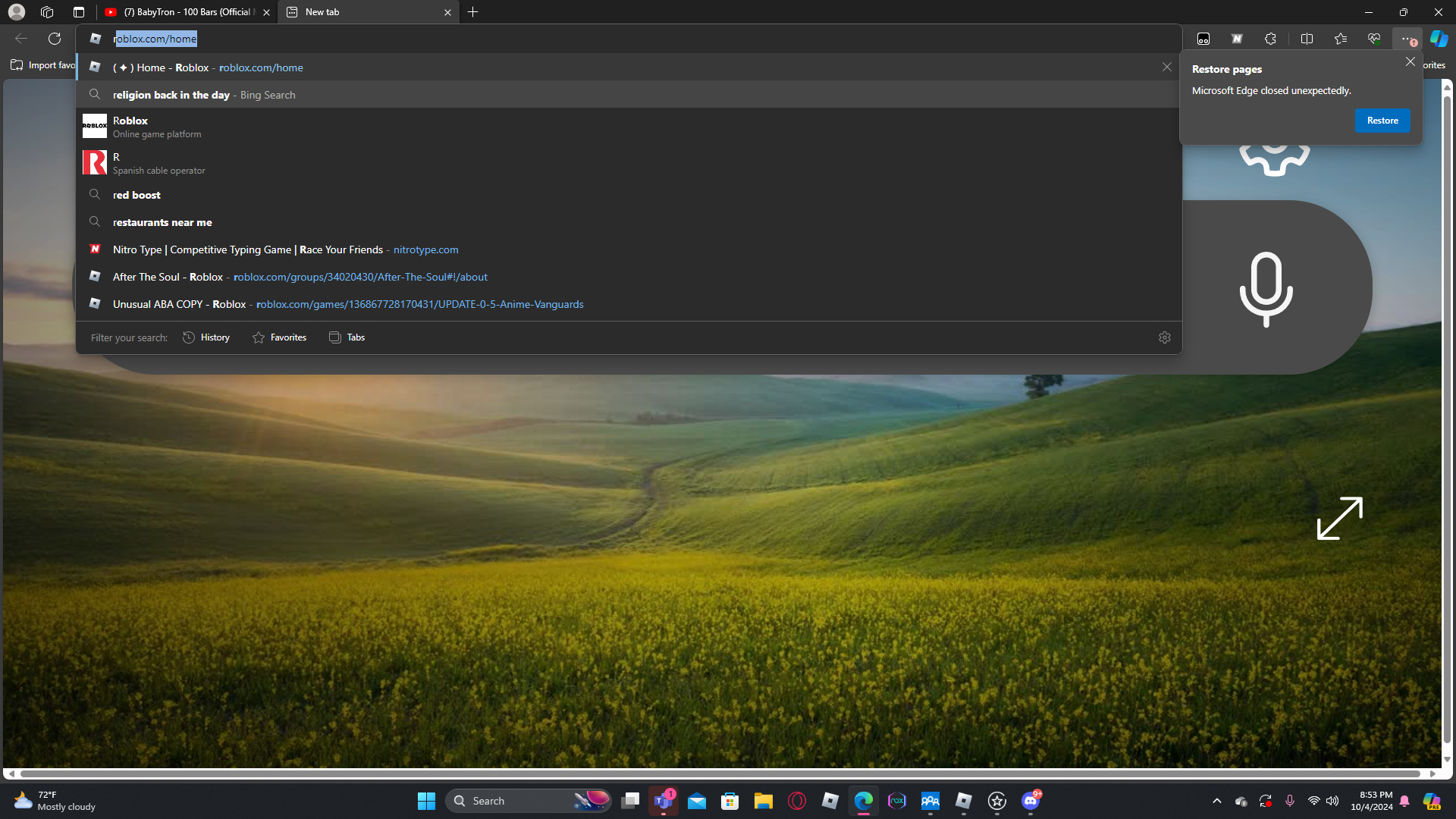Viewport: 1456px width, 819px height.
Task: Toggle split screen view
Action: coord(1307,39)
